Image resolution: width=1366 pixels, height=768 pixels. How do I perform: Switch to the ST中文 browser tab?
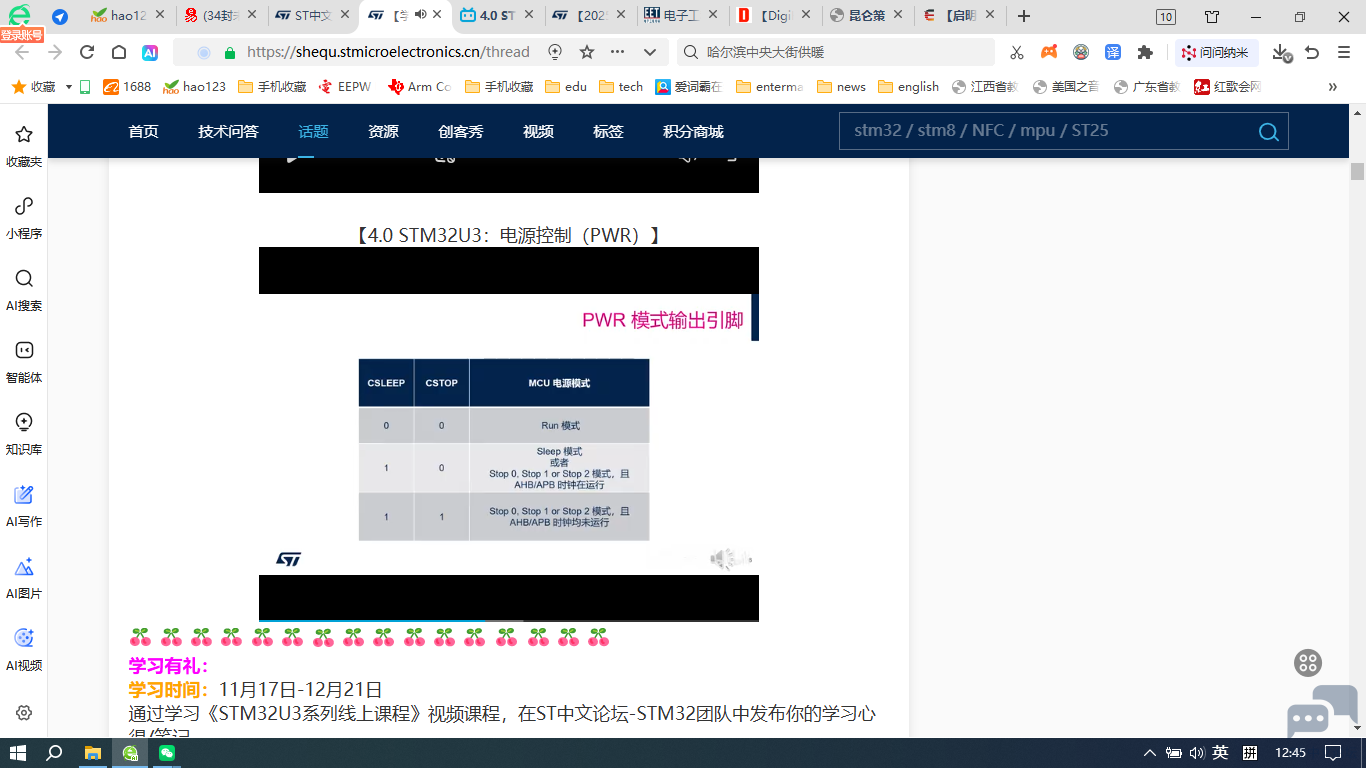[x=312, y=16]
